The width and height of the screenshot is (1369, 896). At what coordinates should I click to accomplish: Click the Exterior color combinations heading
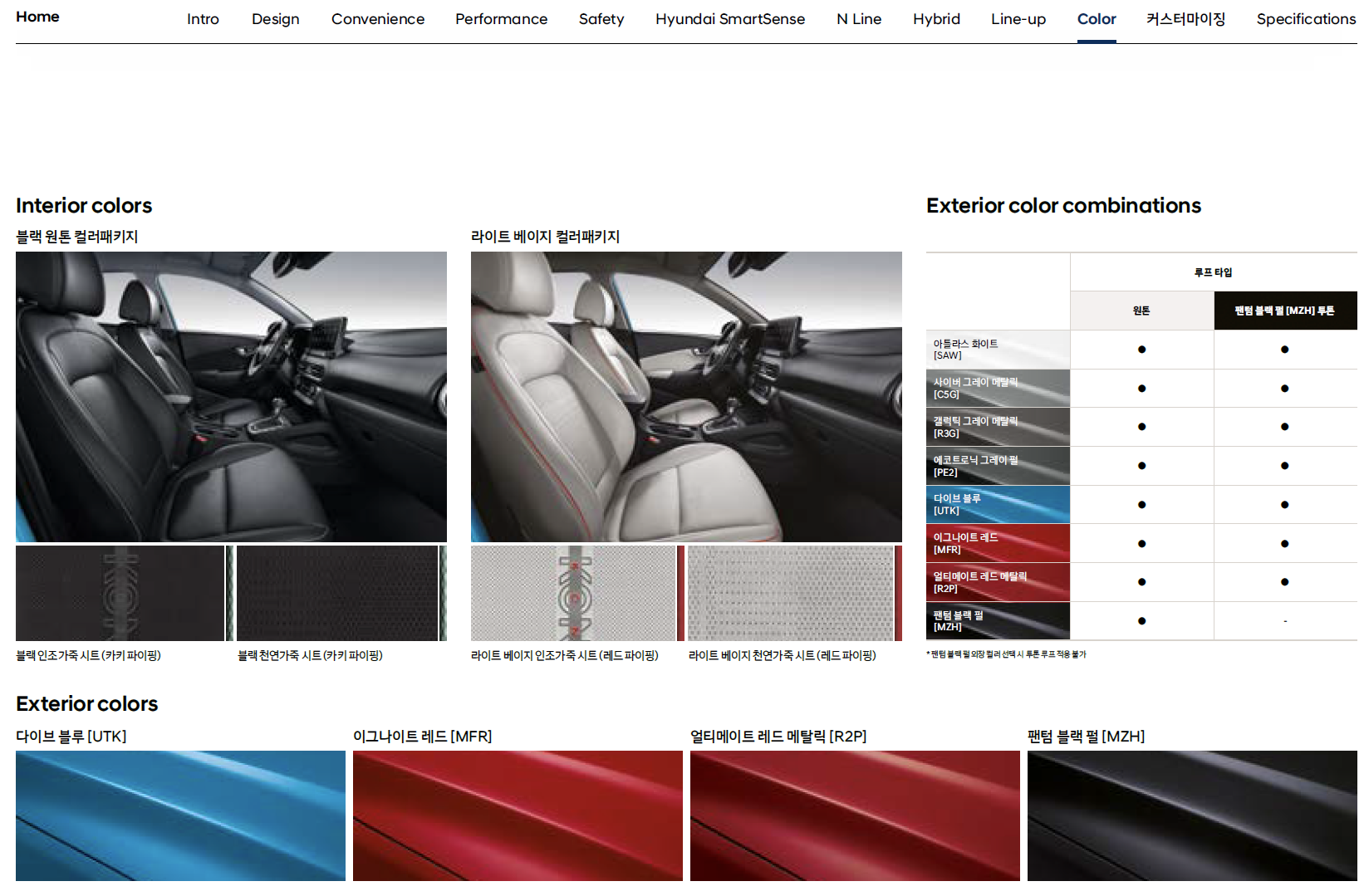click(x=1063, y=206)
